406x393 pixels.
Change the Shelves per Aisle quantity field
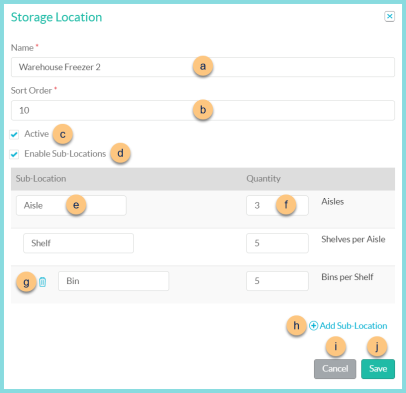pyautogui.click(x=277, y=243)
